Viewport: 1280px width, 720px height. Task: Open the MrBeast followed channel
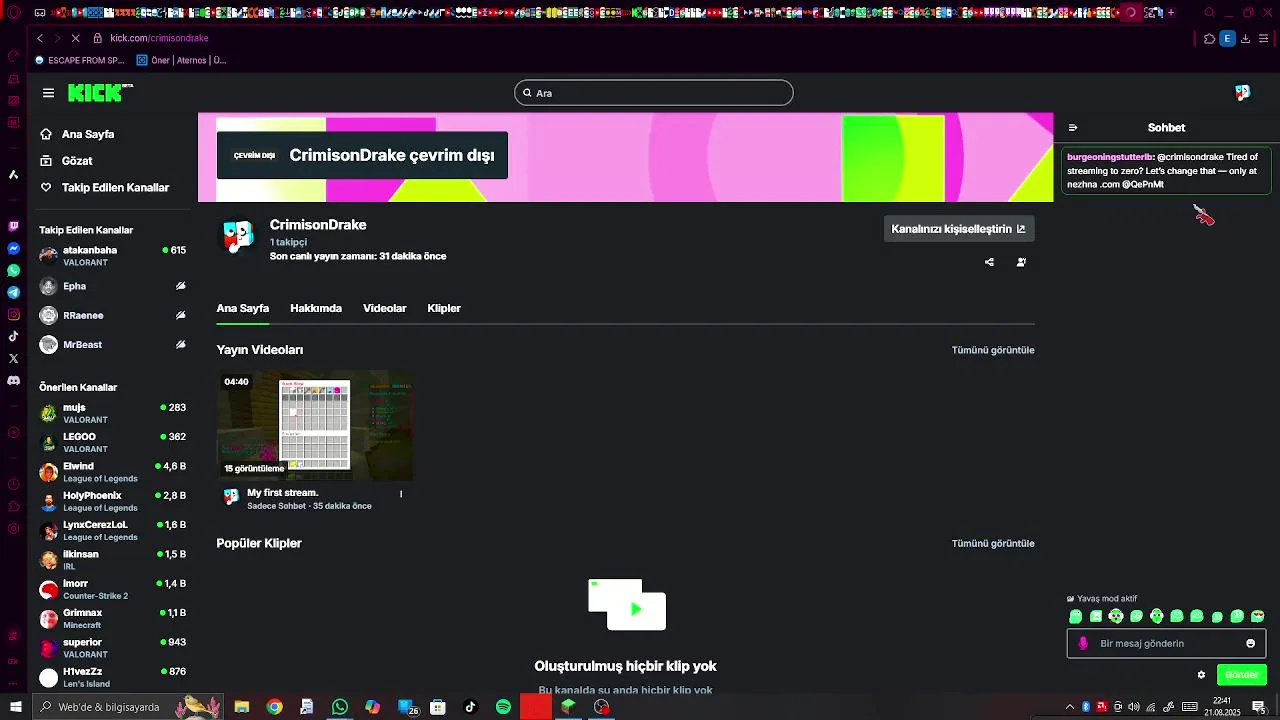(112, 344)
